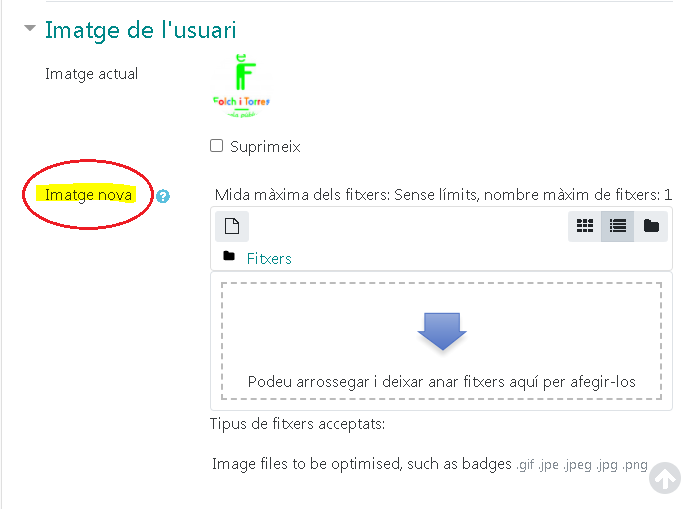
Task: Switch file manager to folder tree view
Action: coord(651,226)
